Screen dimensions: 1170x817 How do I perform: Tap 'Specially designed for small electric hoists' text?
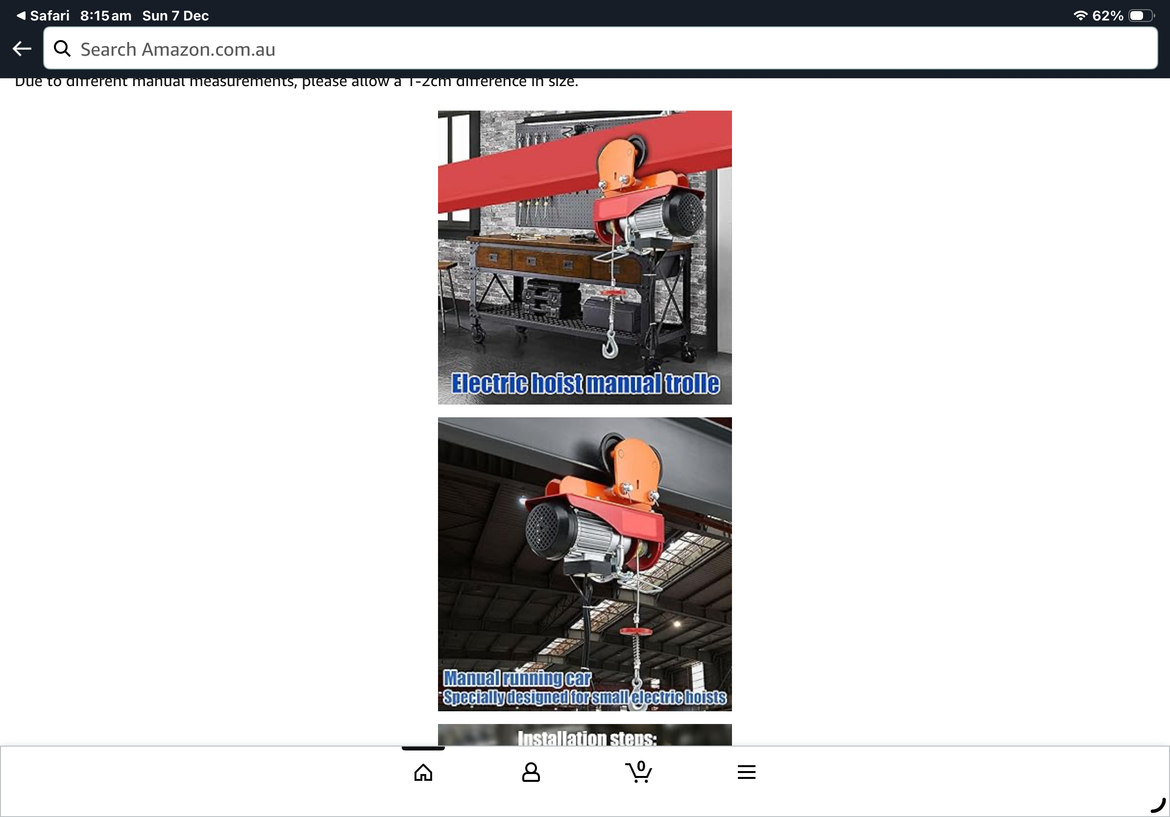click(585, 697)
